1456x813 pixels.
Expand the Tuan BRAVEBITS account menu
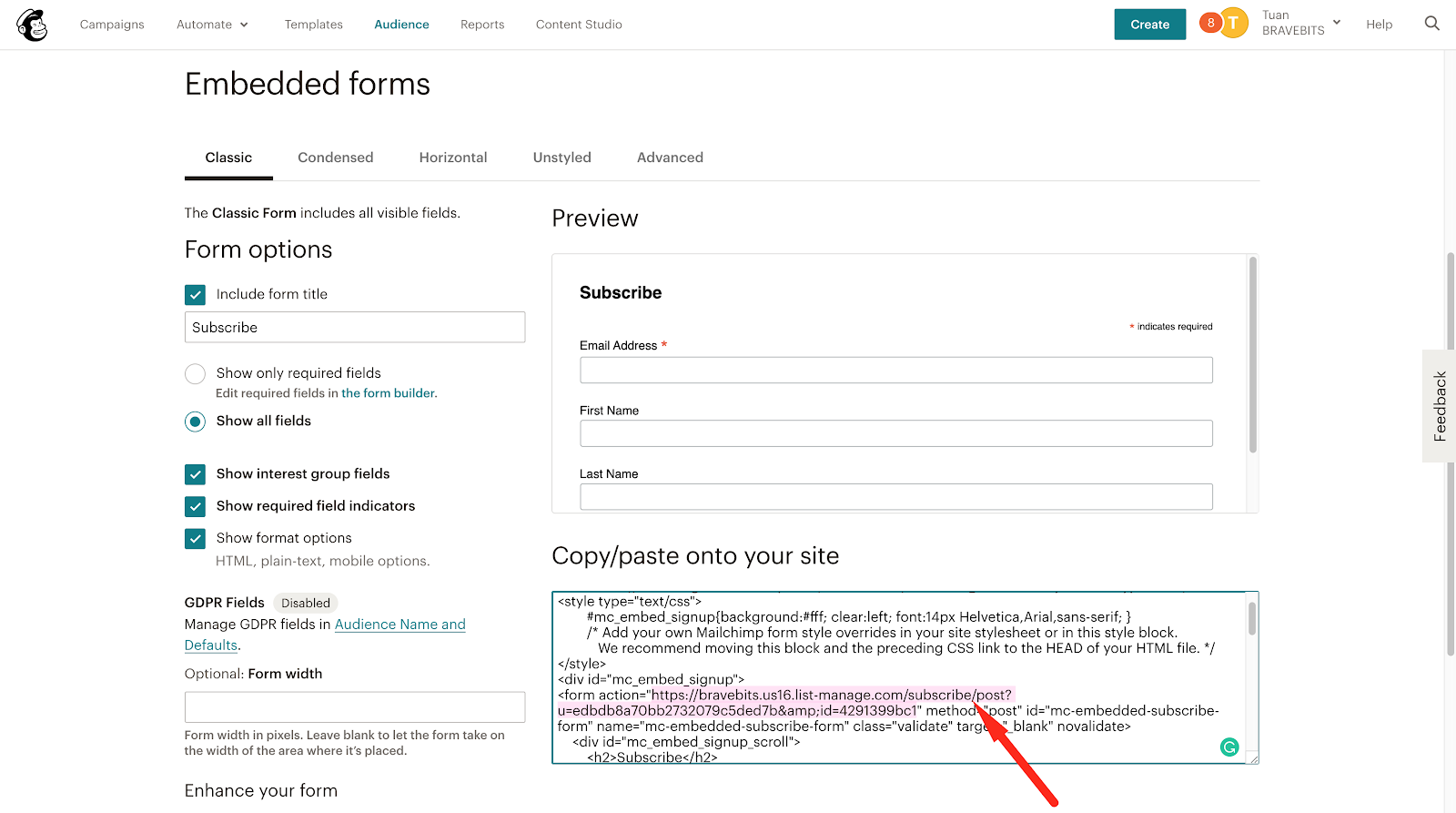click(1301, 23)
